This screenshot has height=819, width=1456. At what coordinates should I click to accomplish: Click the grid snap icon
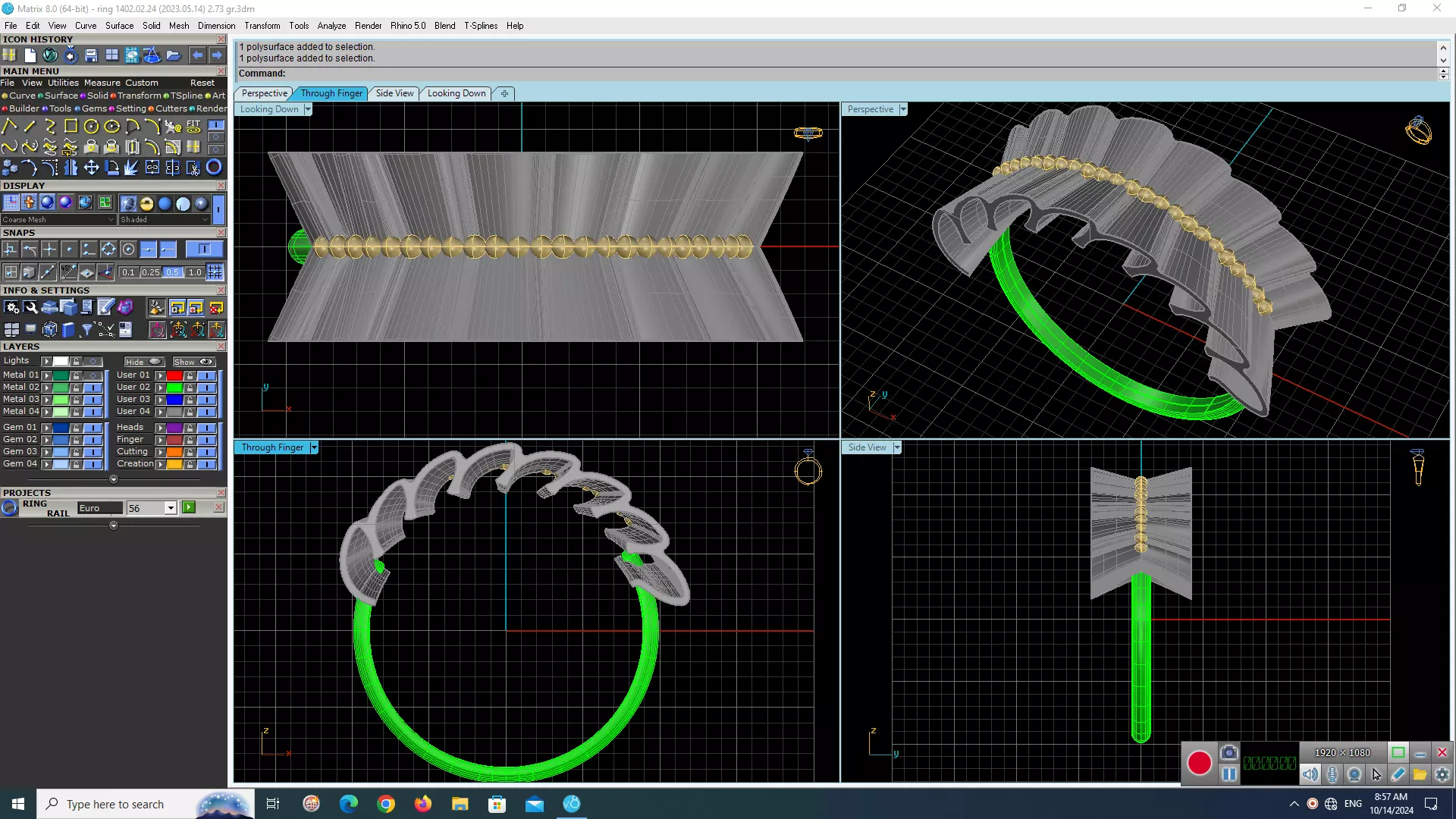[x=215, y=272]
